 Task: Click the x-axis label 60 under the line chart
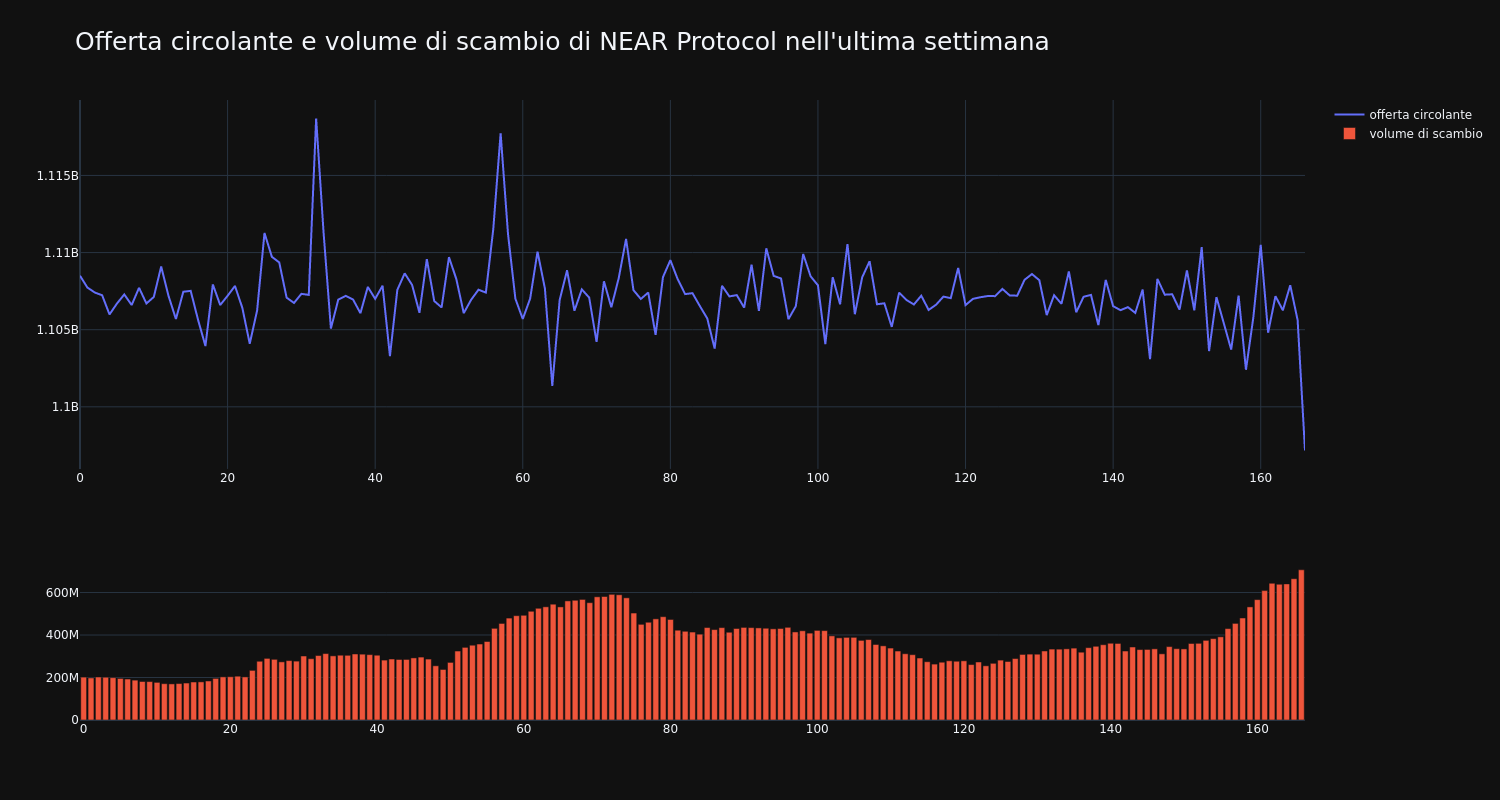pyautogui.click(x=522, y=478)
